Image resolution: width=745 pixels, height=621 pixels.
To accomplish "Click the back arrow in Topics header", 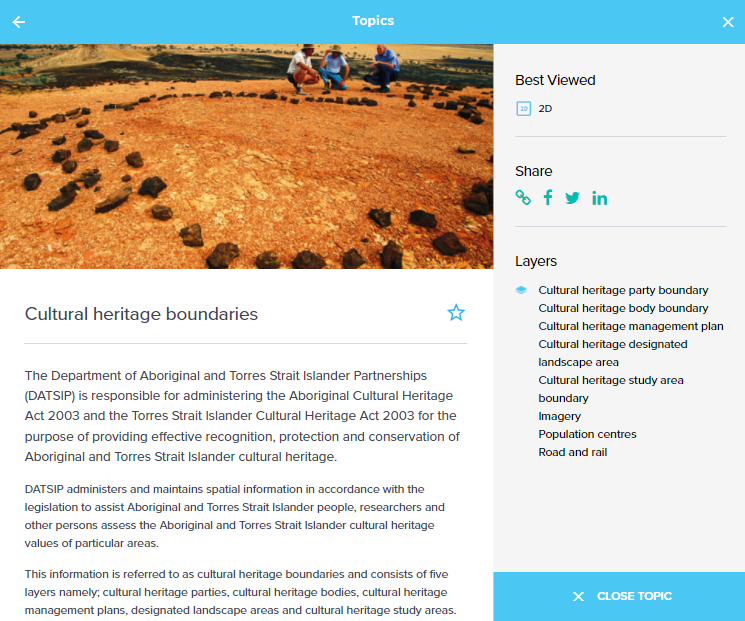I will (19, 22).
